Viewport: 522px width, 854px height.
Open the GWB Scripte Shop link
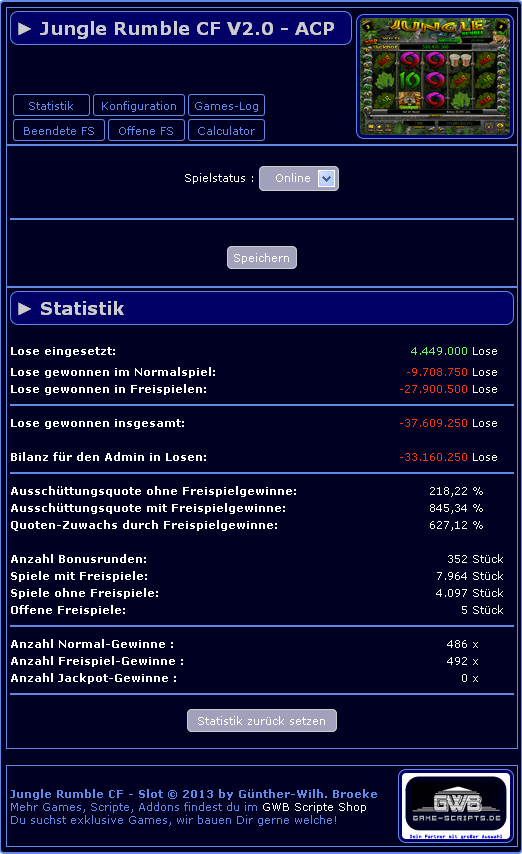[x=314, y=807]
